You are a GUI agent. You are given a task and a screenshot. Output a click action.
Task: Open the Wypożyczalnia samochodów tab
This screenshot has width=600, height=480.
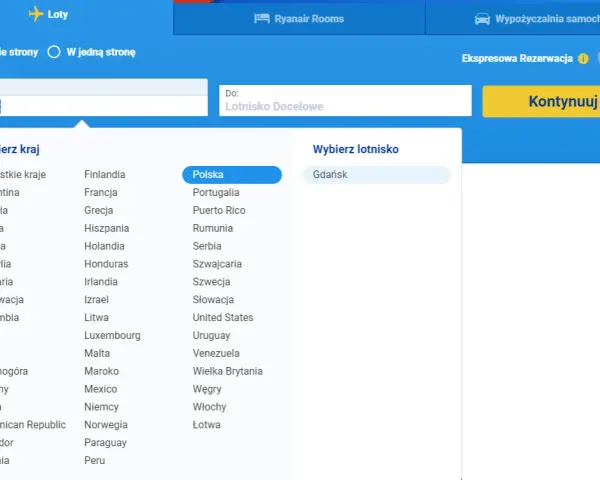(513, 19)
